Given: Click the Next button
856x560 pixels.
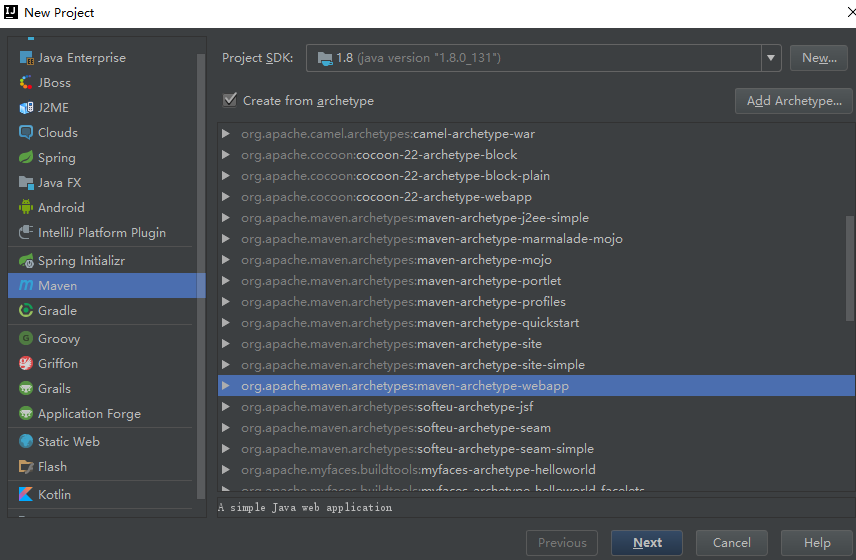Looking at the screenshot, I should [647, 543].
